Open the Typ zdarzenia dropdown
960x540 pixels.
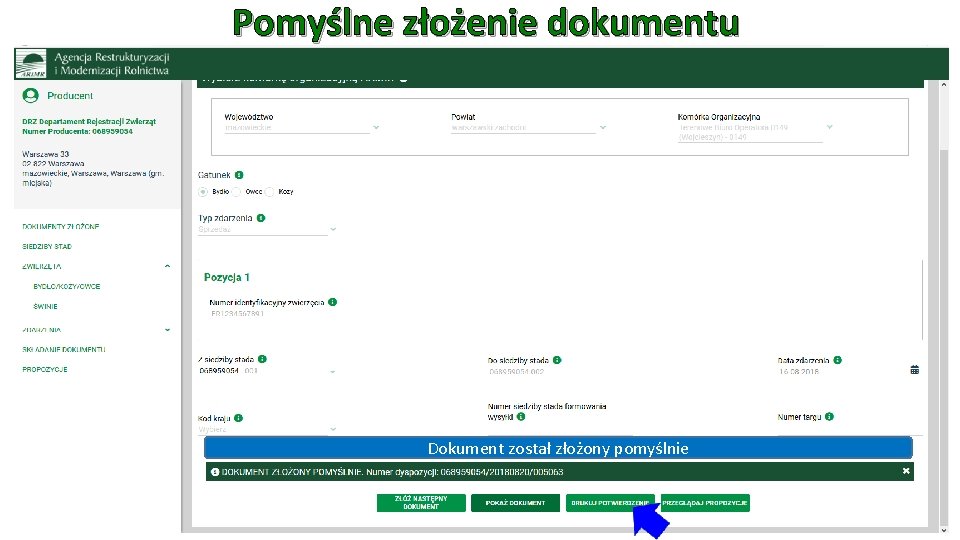tap(267, 230)
